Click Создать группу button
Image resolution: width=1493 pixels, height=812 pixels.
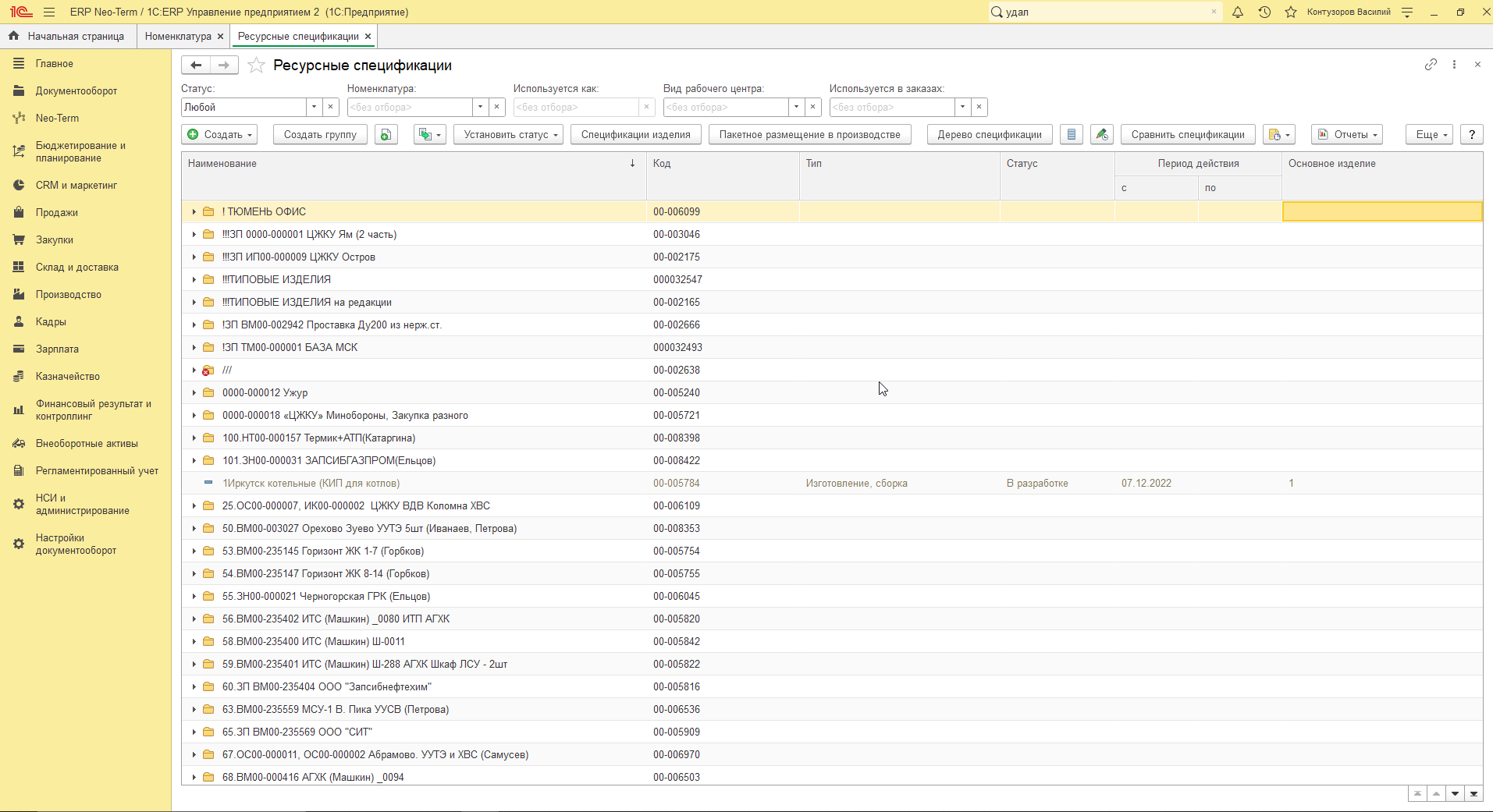tap(320, 135)
